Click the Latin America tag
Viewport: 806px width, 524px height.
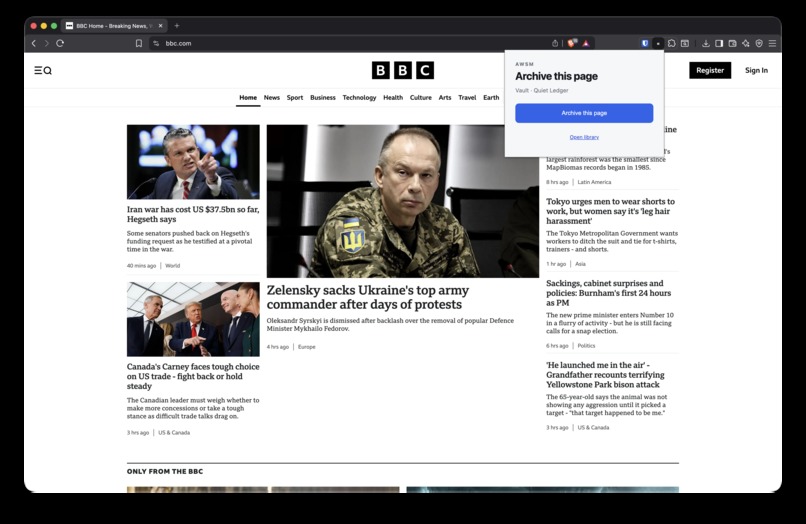(594, 182)
